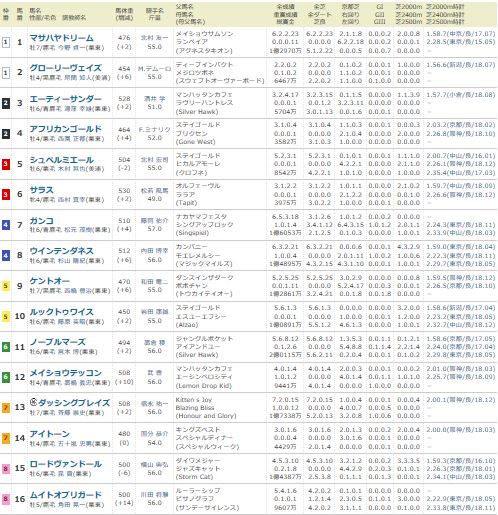498x515 pixels.
Task: Click yellow bracket 5 badge for horse 9
Action: click(x=6, y=286)
